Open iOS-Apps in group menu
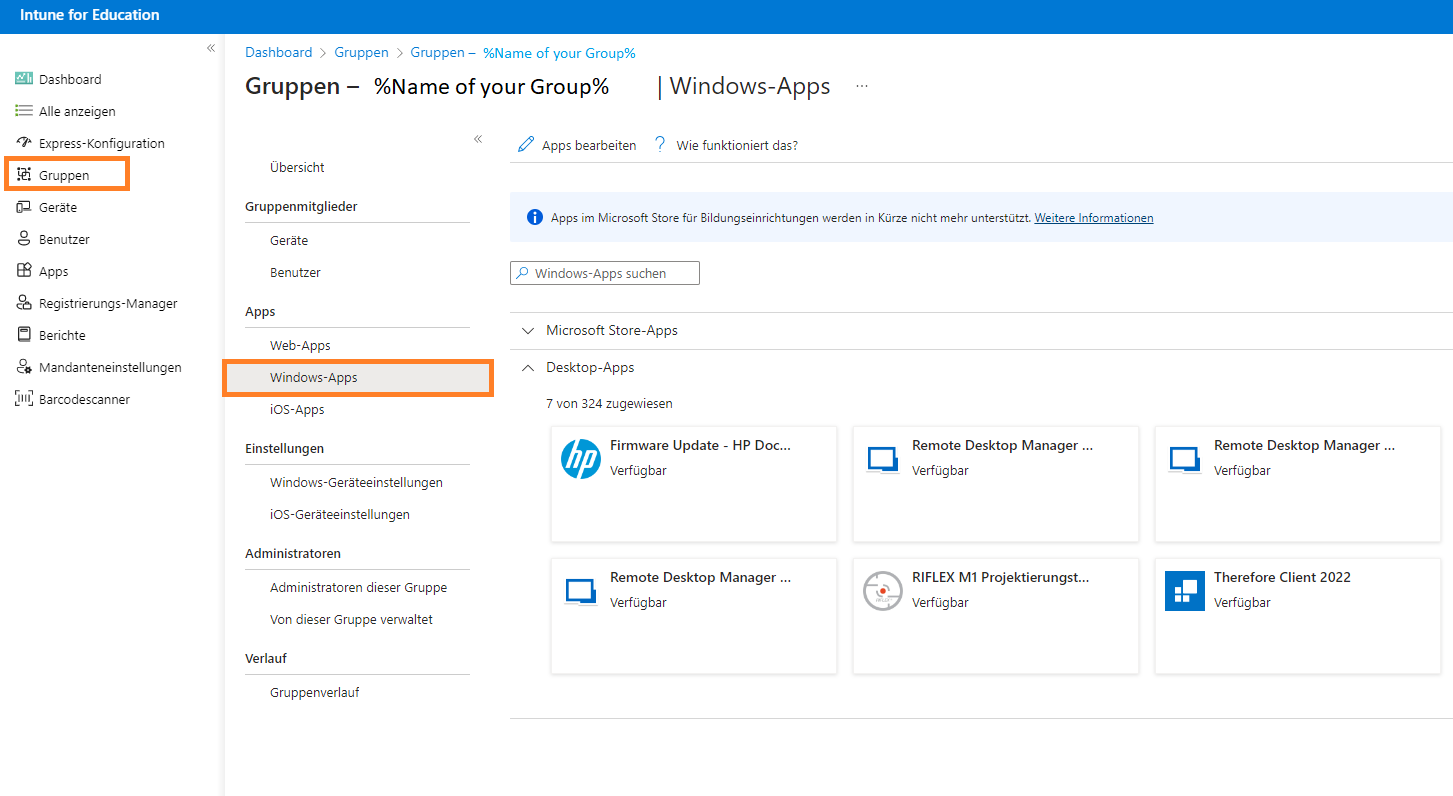The image size is (1453, 796). (297, 409)
